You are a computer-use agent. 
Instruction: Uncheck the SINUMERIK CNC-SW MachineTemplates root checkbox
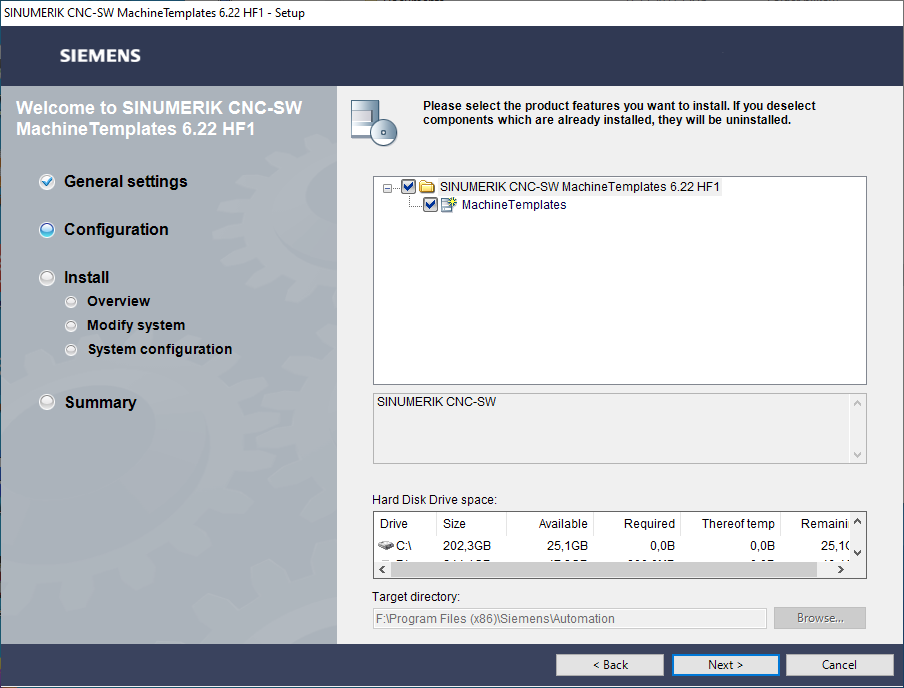click(408, 187)
